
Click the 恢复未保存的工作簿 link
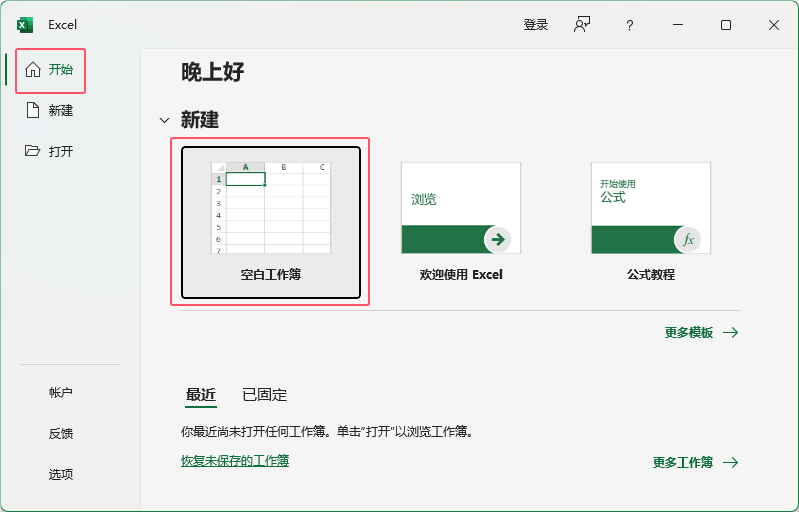(x=235, y=461)
